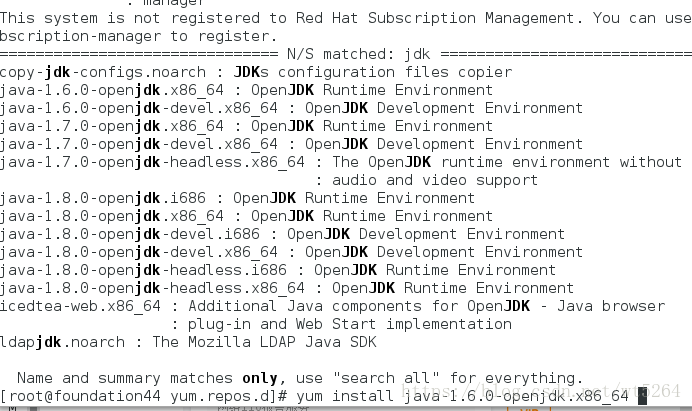Click the terminal cursor block after x86_64
This screenshot has width=692, height=411.
click(x=643, y=396)
